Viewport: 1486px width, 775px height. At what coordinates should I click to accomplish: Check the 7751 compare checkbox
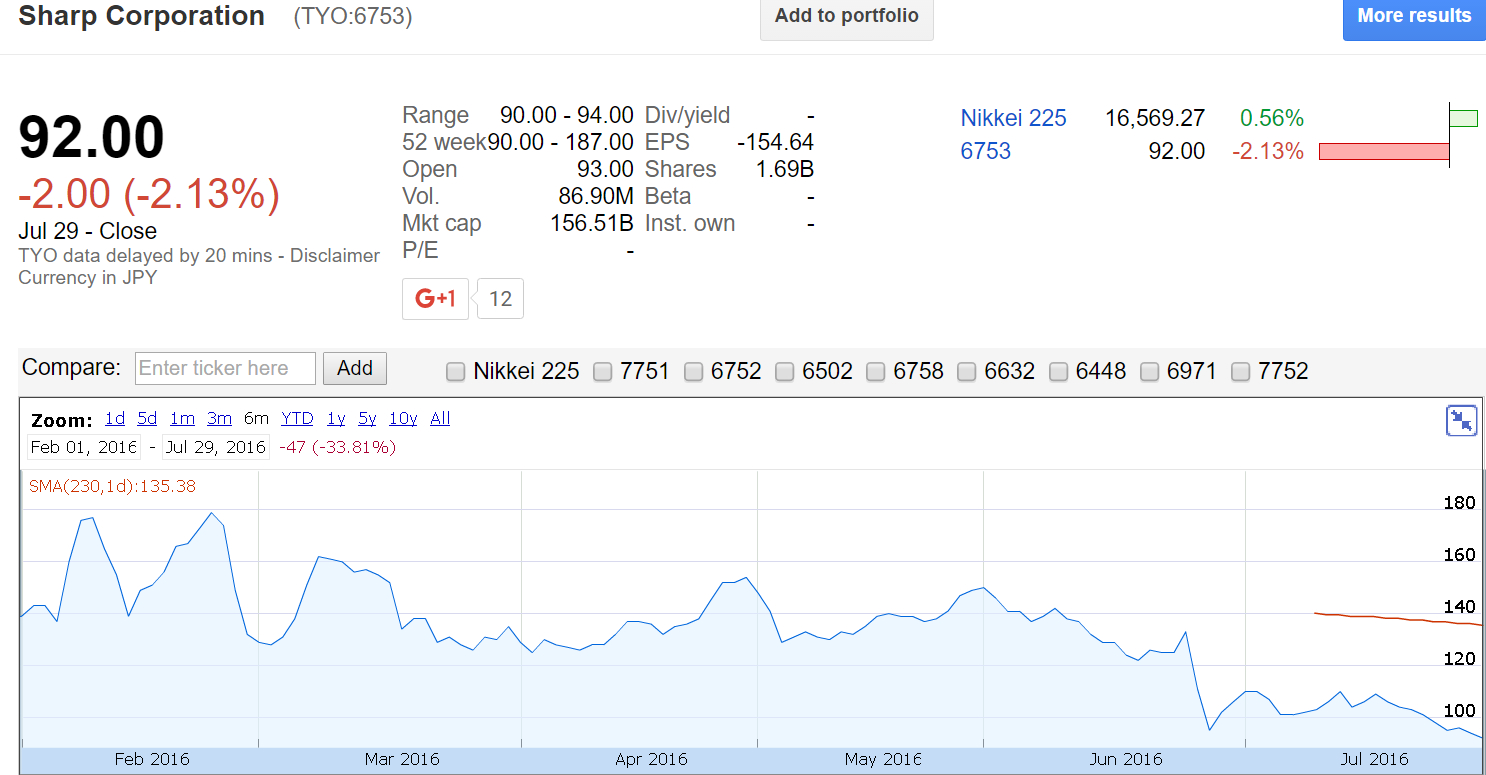(603, 372)
